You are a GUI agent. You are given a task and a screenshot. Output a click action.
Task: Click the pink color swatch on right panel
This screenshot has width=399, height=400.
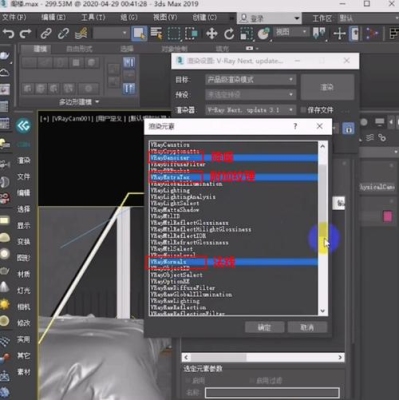pyautogui.click(x=388, y=216)
